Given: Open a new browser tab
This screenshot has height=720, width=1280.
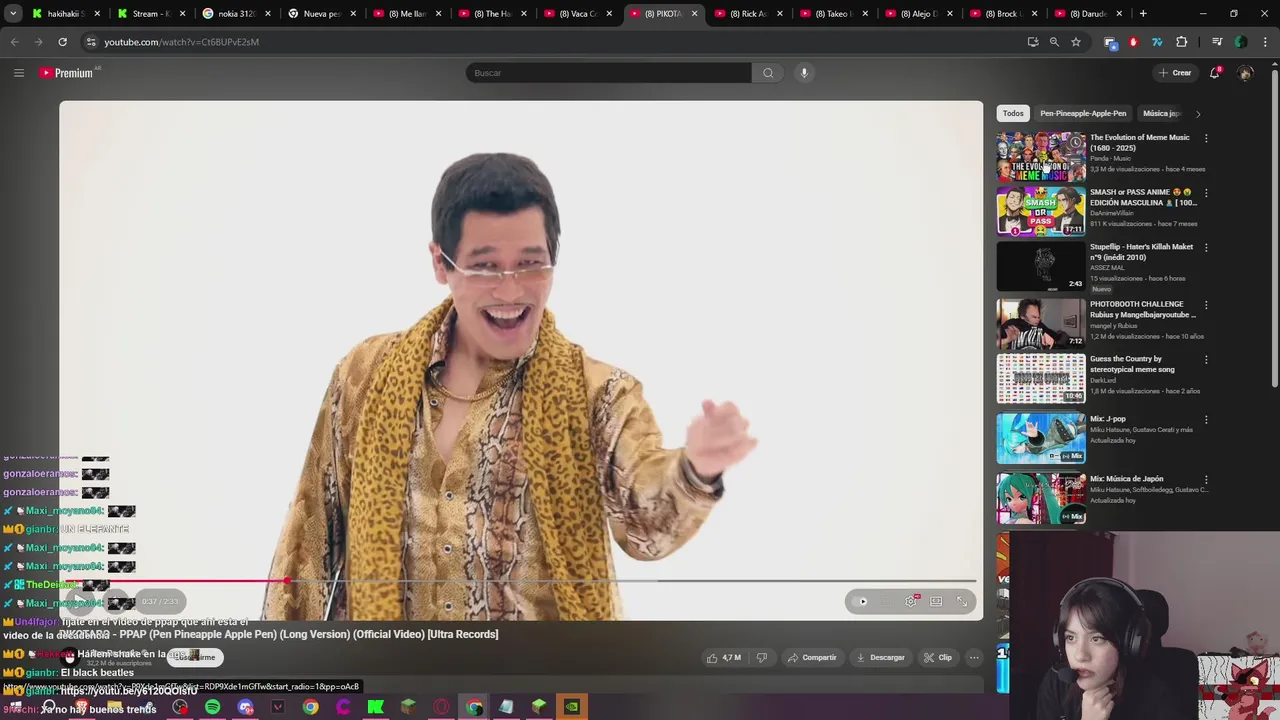Looking at the screenshot, I should pos(1143,14).
